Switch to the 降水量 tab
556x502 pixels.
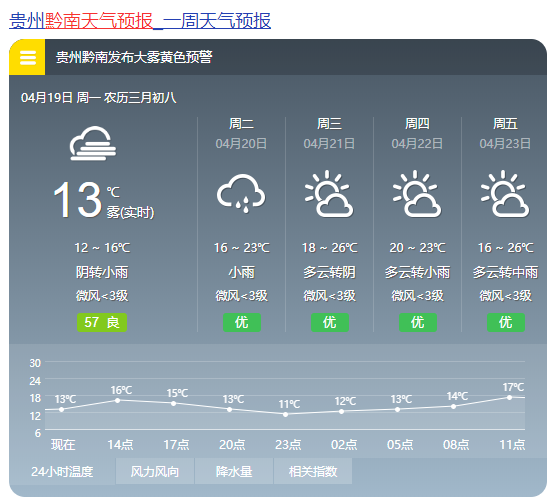coord(234,472)
